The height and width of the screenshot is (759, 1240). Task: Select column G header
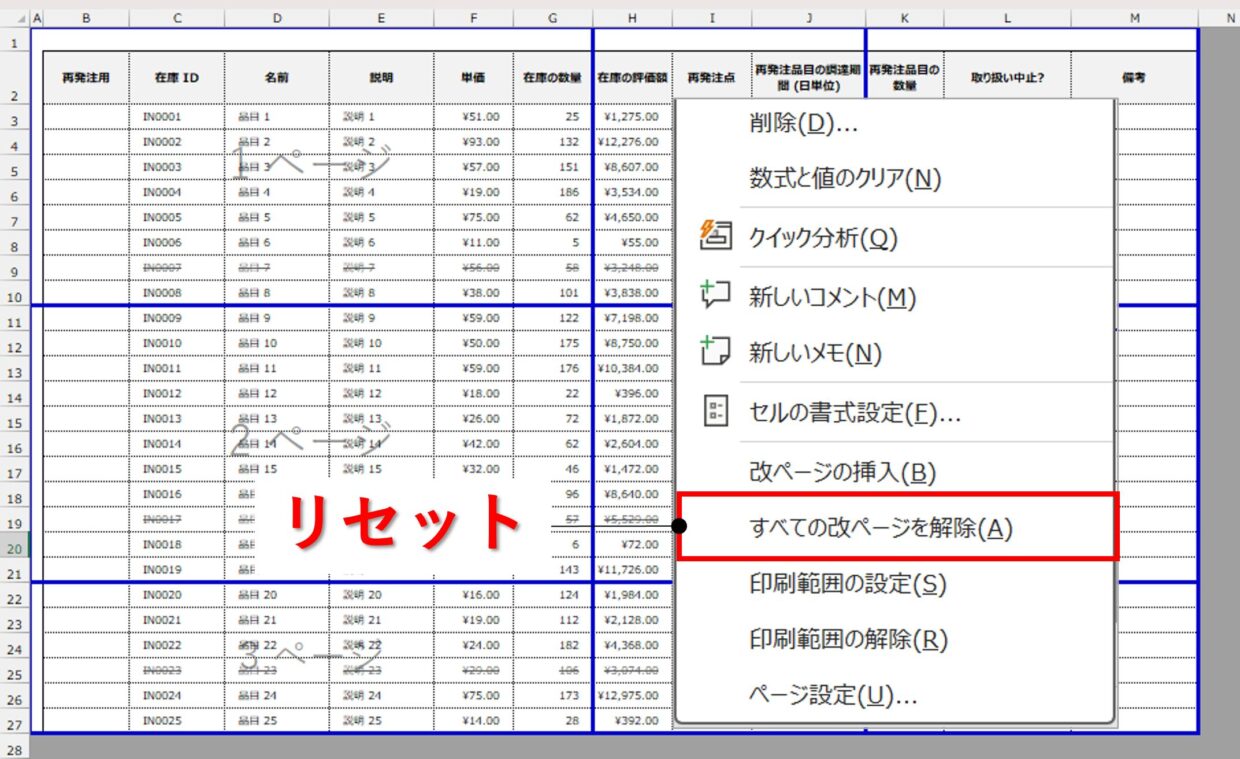[553, 18]
